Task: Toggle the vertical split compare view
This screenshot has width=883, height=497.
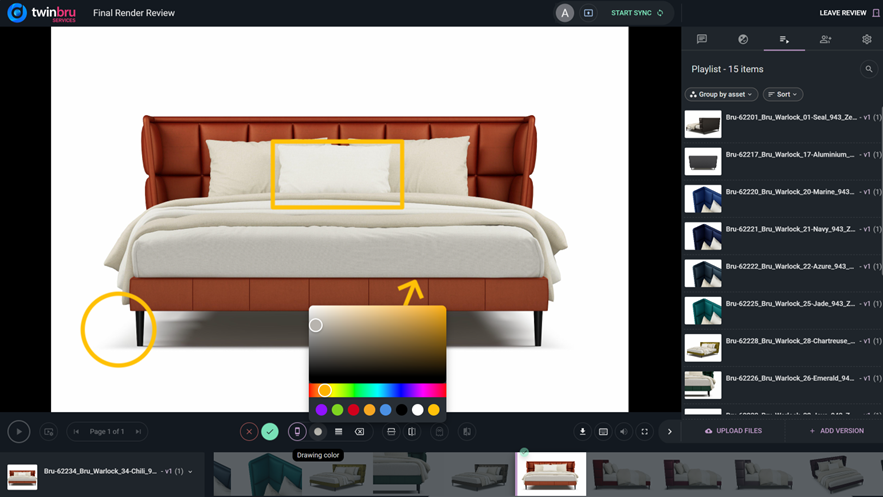Action: point(412,432)
